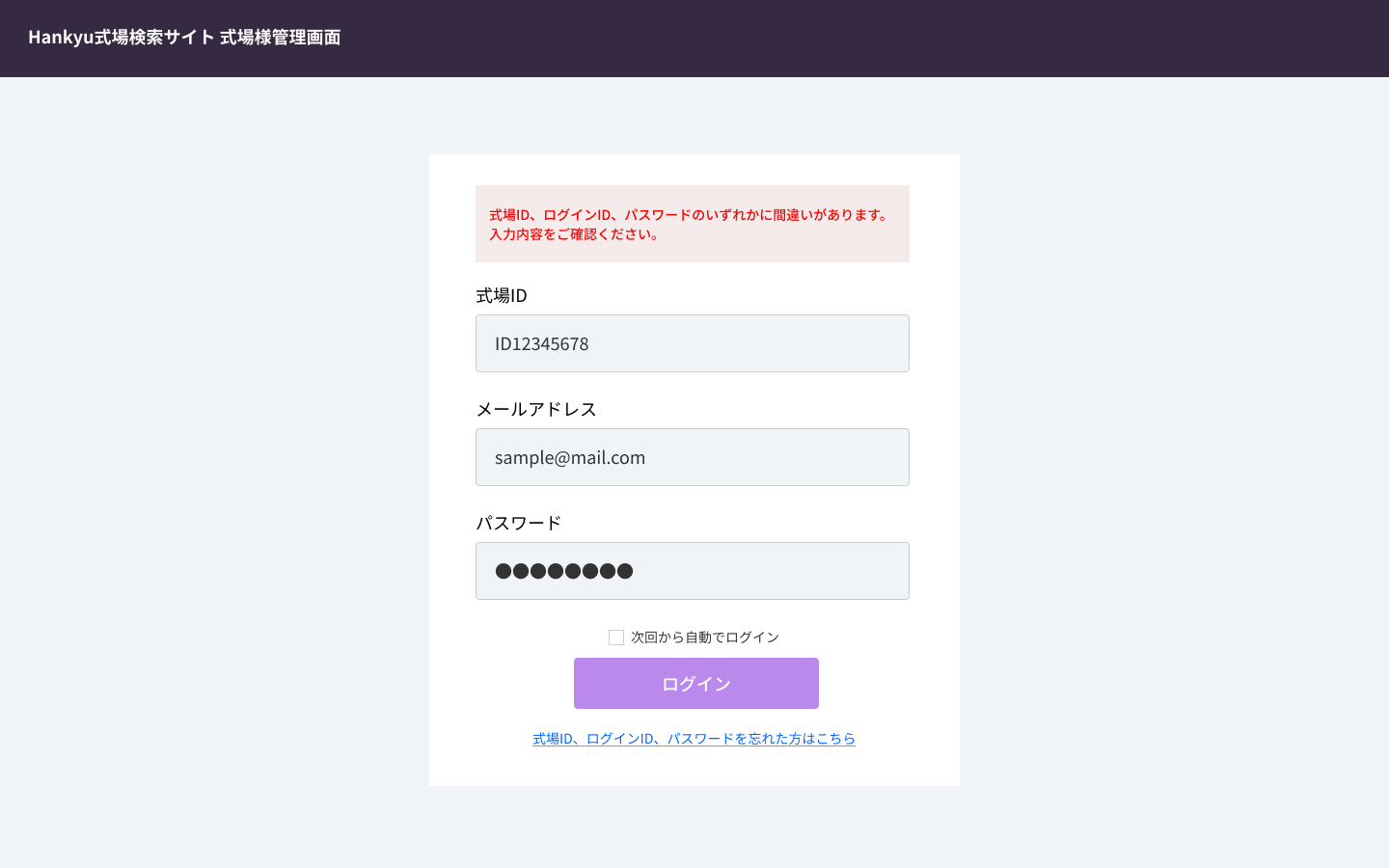Click the sample@mail.com text
Viewport: 1389px width, 868px height.
click(570, 457)
